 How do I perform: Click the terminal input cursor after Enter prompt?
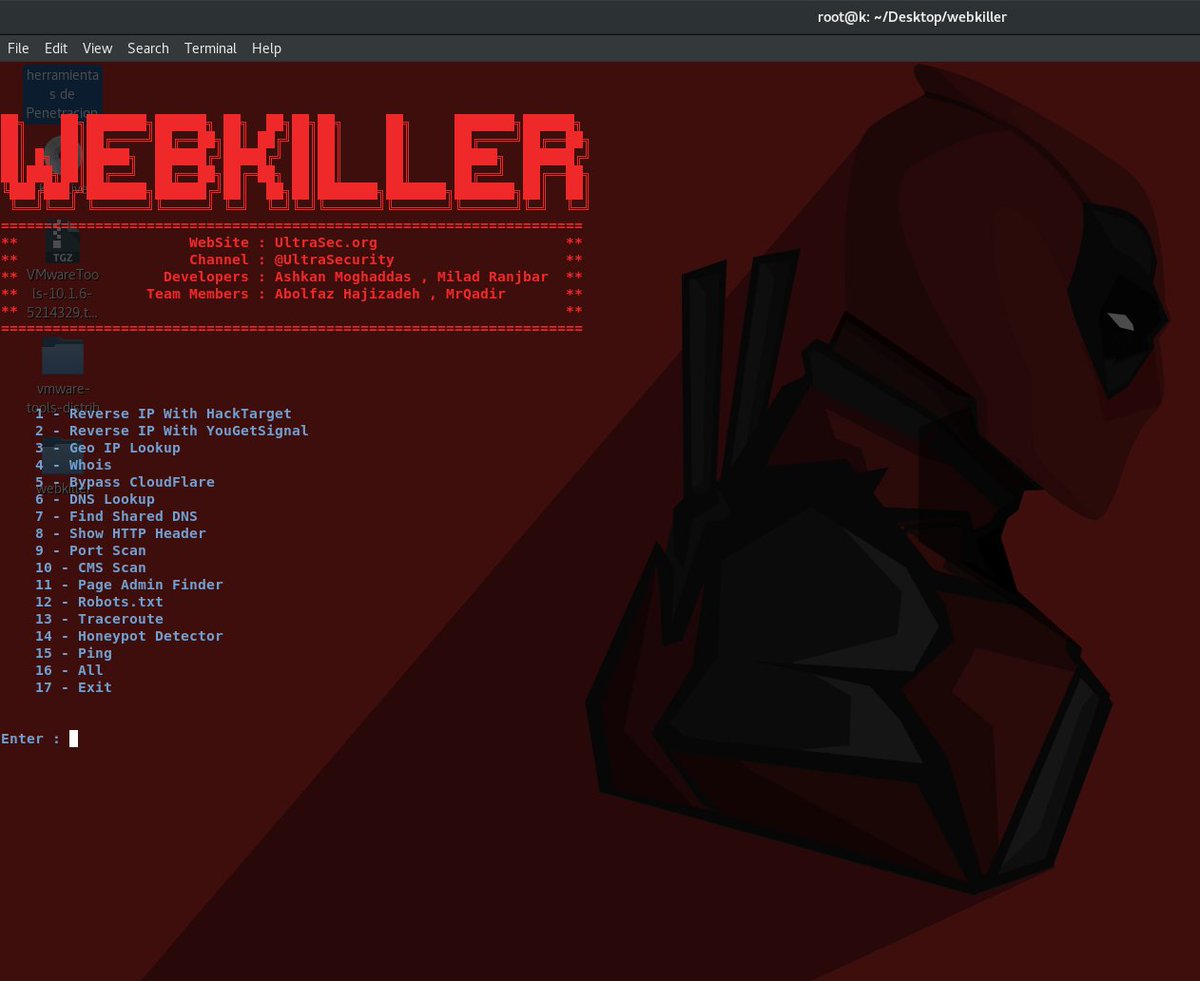[72, 738]
